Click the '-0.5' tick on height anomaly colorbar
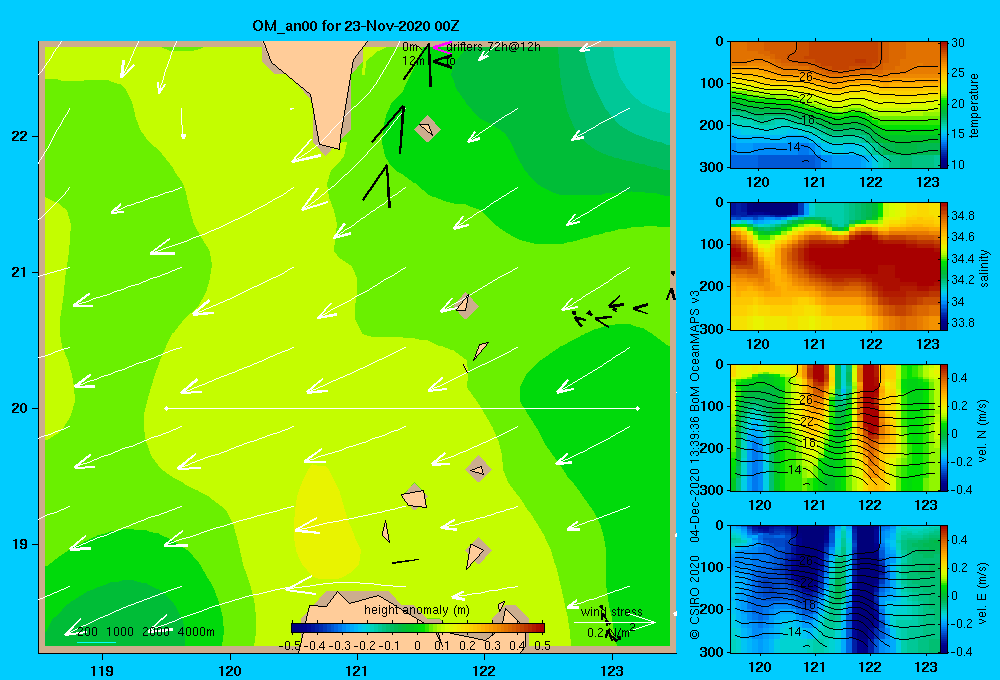This screenshot has width=1000, height=680. pos(289,646)
